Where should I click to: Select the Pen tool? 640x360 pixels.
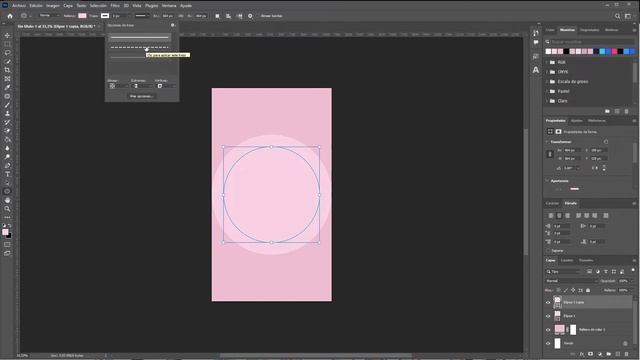(x=7, y=166)
